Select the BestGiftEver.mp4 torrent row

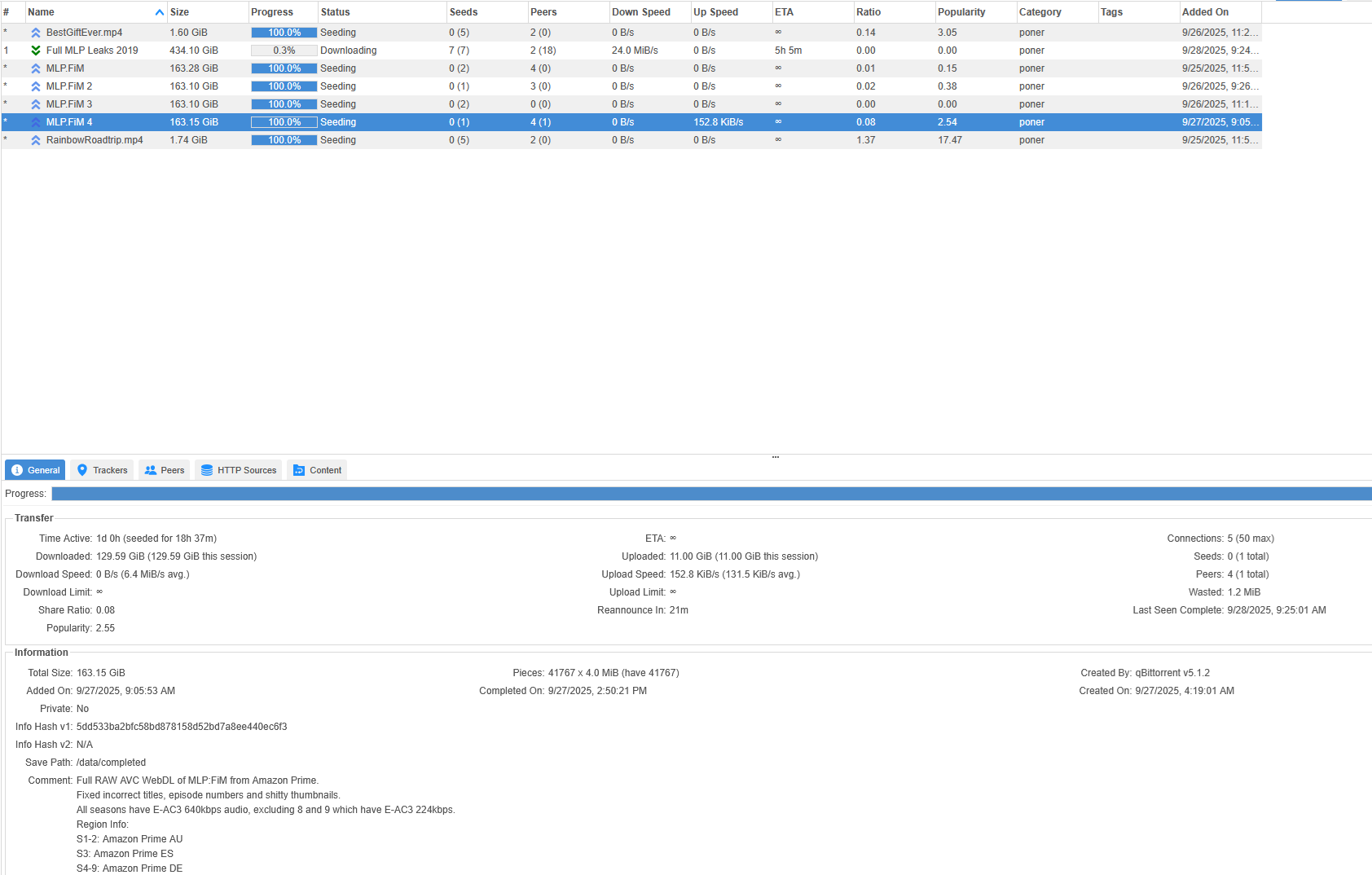[631, 33]
